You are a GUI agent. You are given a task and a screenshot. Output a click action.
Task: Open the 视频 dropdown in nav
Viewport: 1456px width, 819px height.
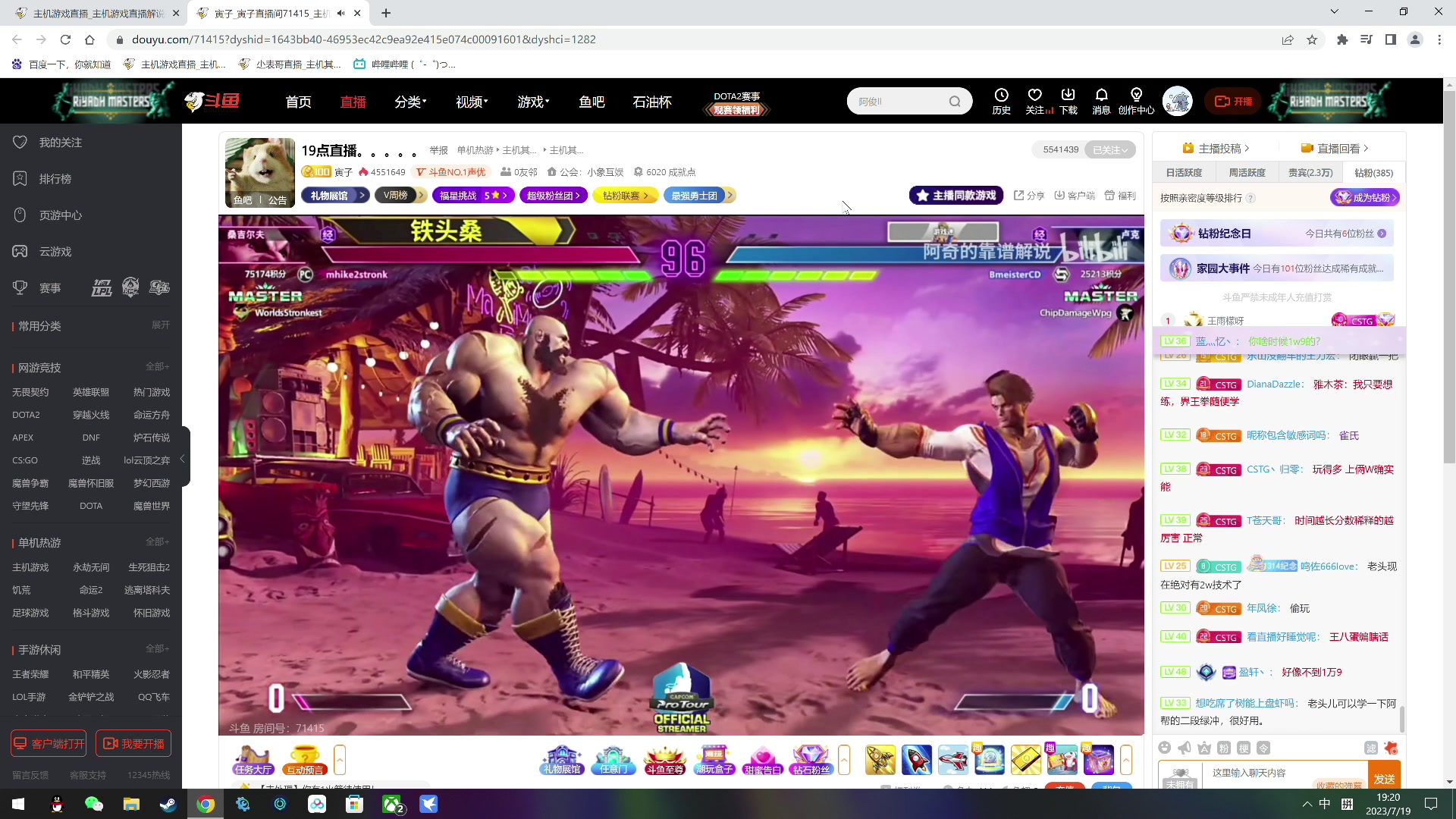click(x=472, y=102)
